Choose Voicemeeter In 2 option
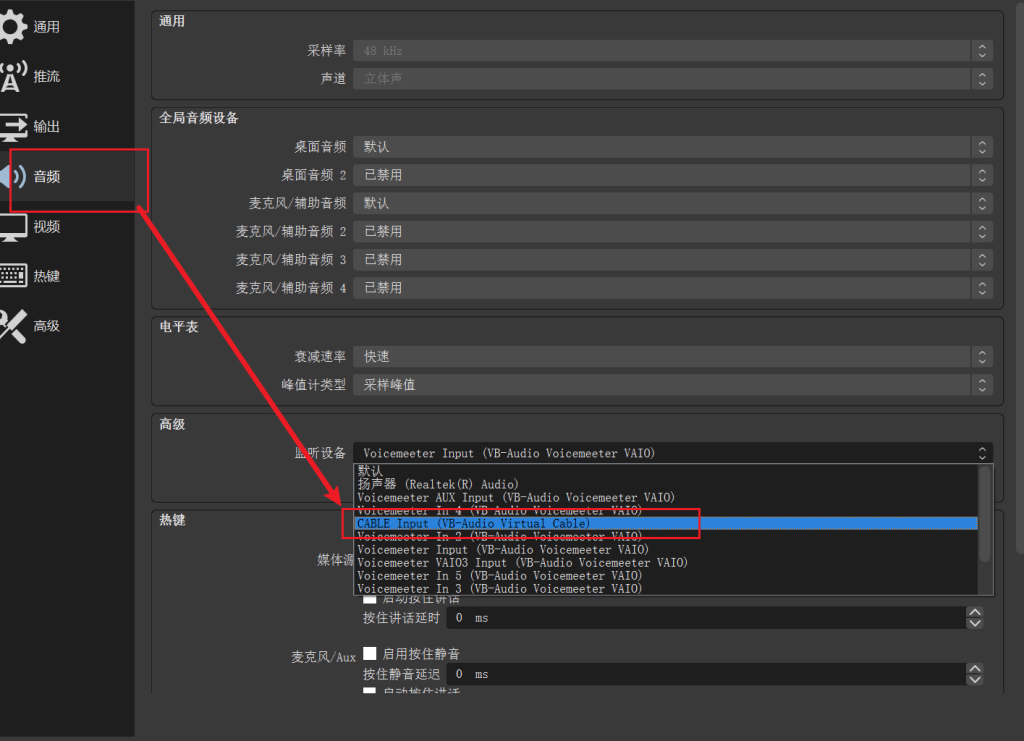The width and height of the screenshot is (1024, 741). click(x=666, y=537)
